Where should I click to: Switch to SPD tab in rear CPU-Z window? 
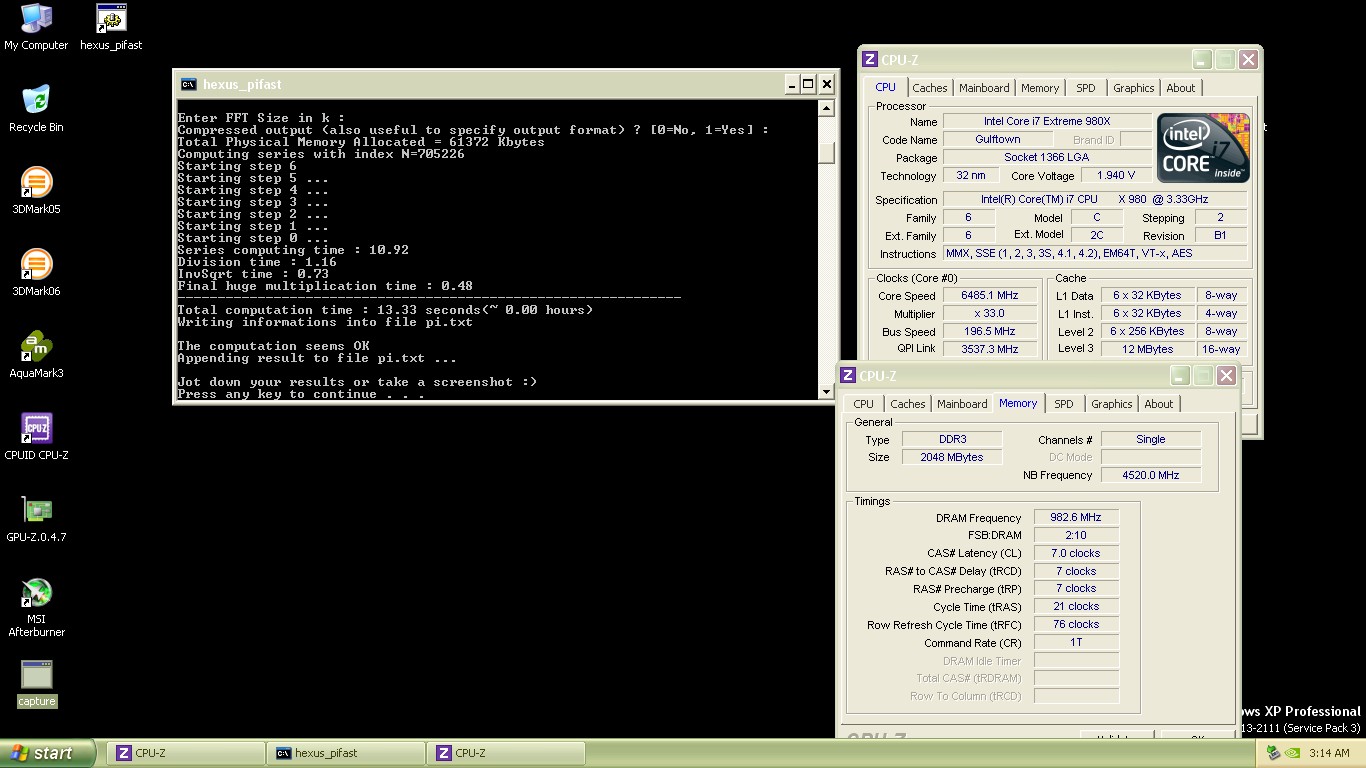coord(1086,88)
